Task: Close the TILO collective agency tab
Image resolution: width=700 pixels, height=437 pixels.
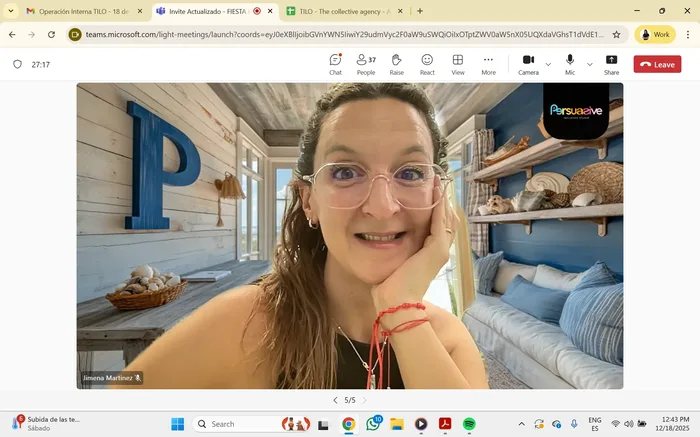Action: pyautogui.click(x=400, y=11)
